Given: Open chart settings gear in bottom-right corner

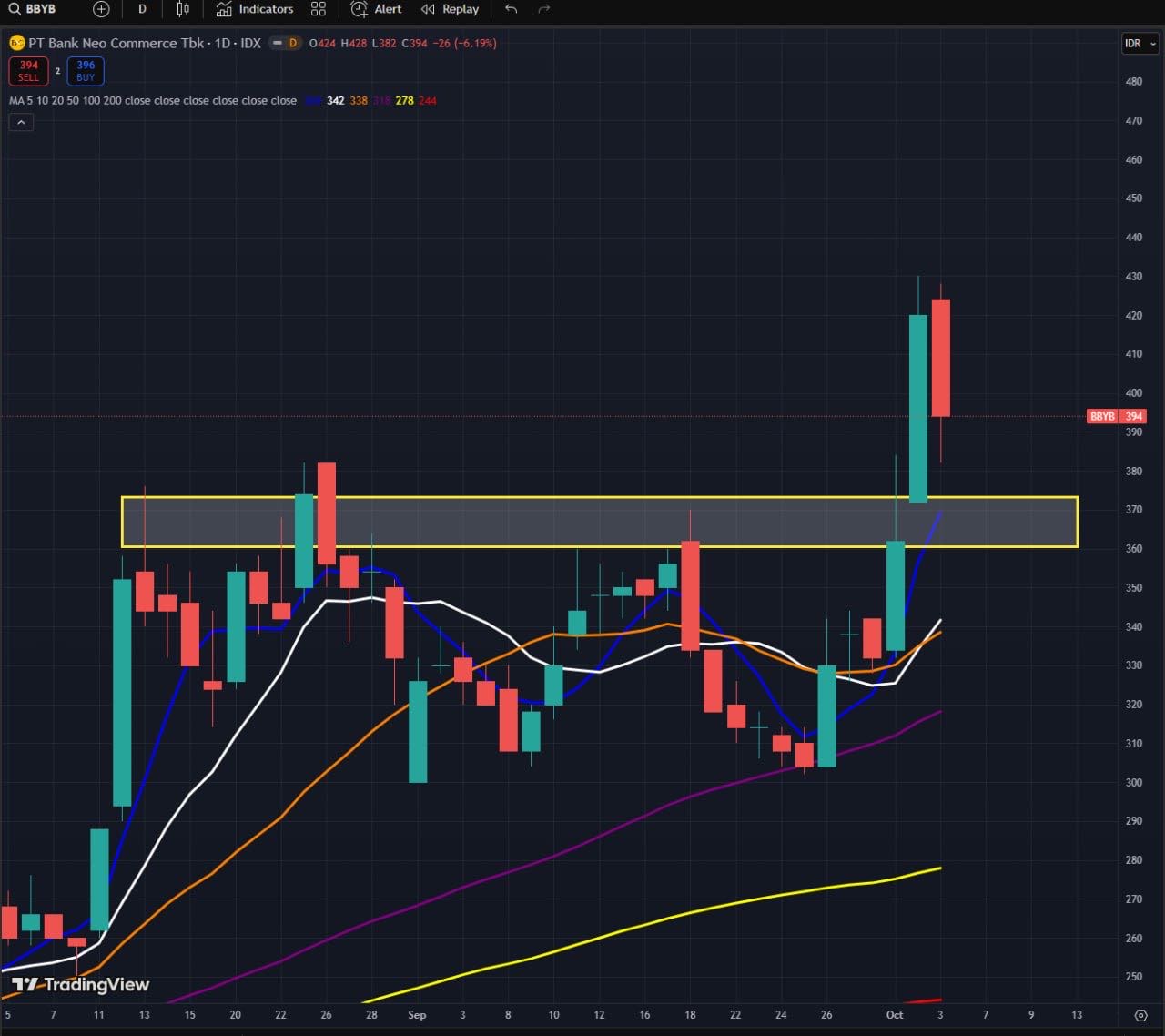Looking at the screenshot, I should pos(1140,1014).
